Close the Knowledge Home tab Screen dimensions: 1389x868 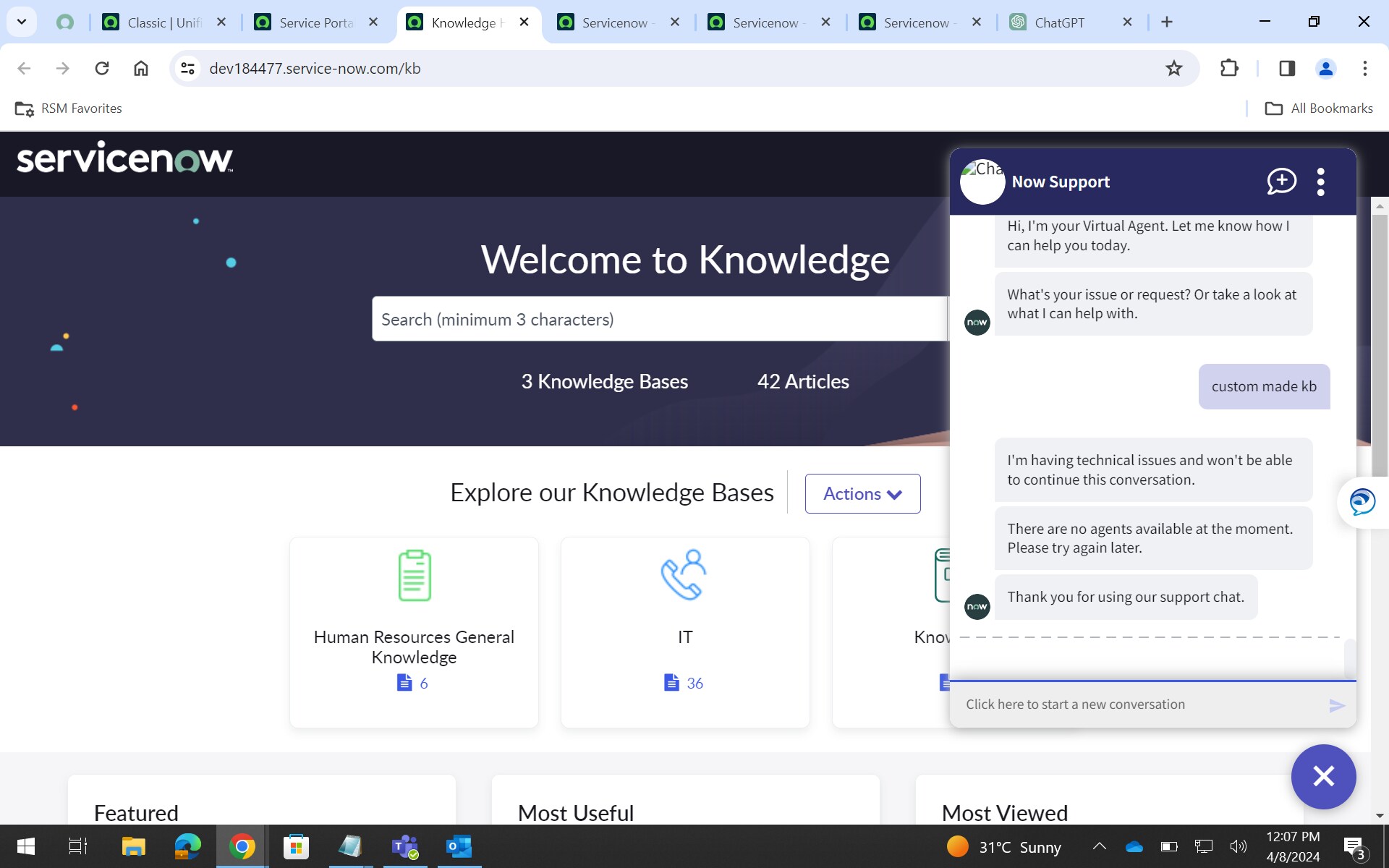click(x=524, y=22)
